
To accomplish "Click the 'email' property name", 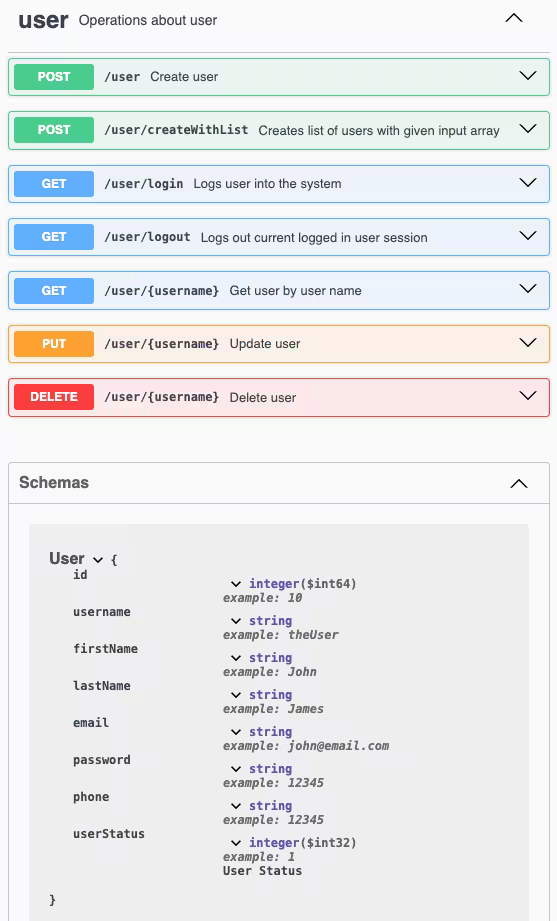I will pos(91,723).
